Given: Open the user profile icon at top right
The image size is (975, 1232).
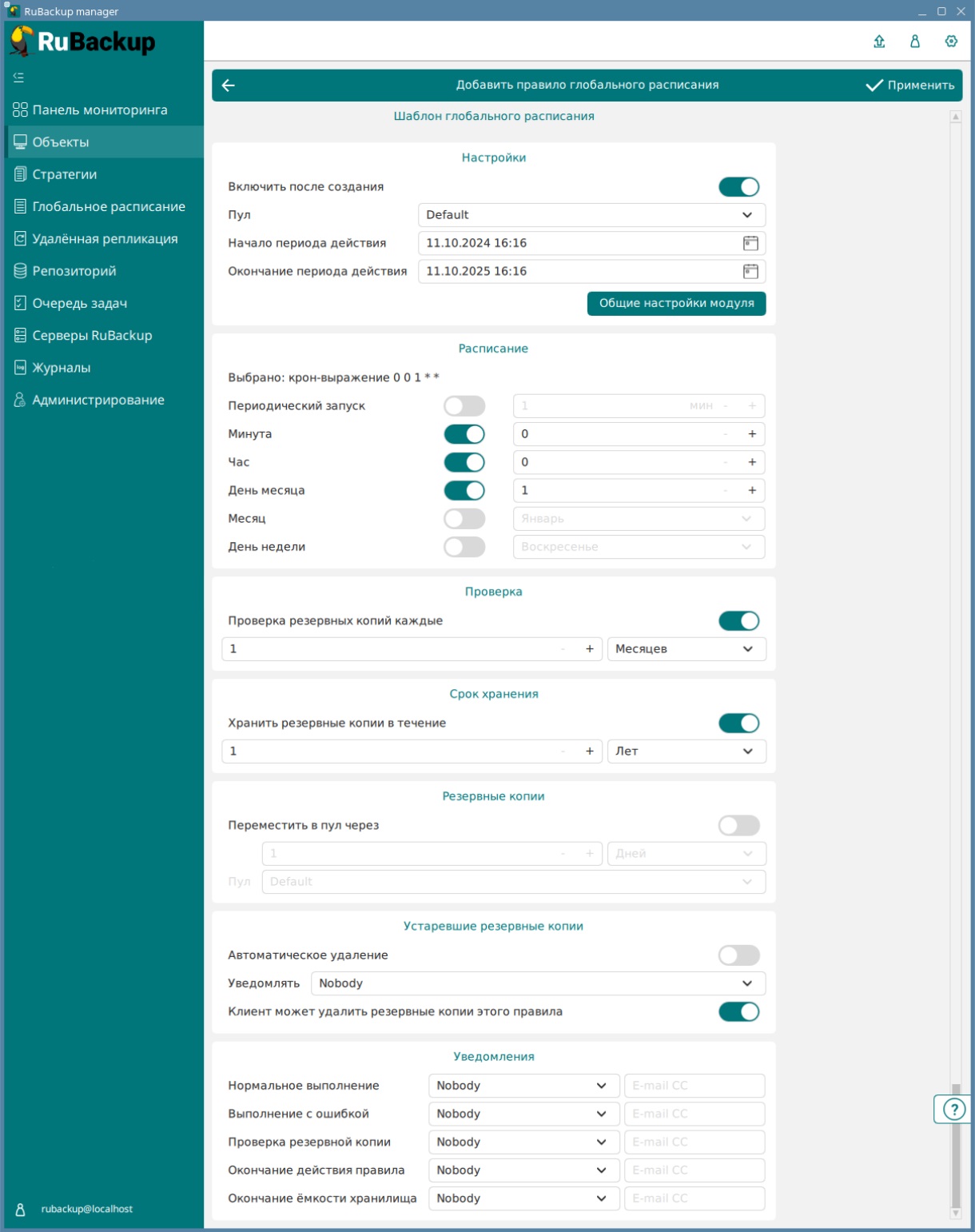Looking at the screenshot, I should click(915, 42).
